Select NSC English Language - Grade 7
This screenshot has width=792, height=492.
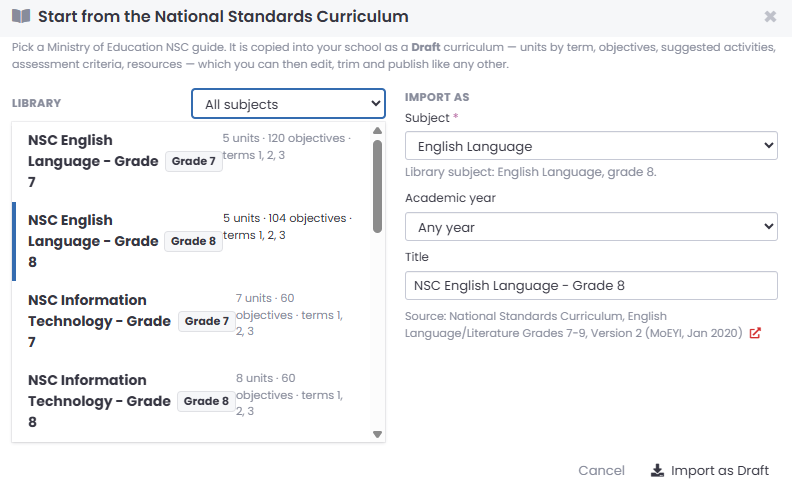point(191,162)
